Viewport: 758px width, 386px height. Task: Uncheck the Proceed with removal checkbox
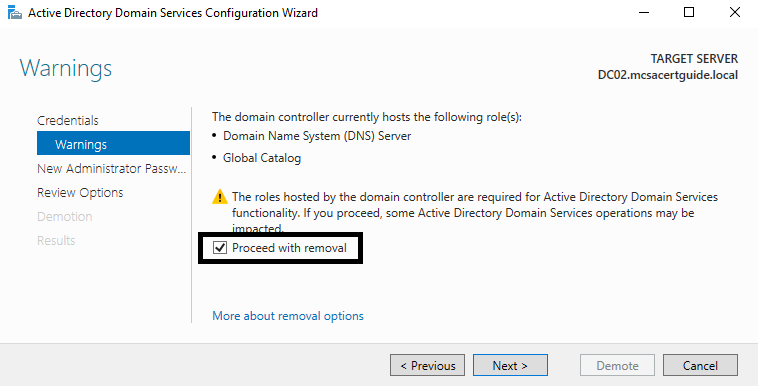click(x=220, y=248)
